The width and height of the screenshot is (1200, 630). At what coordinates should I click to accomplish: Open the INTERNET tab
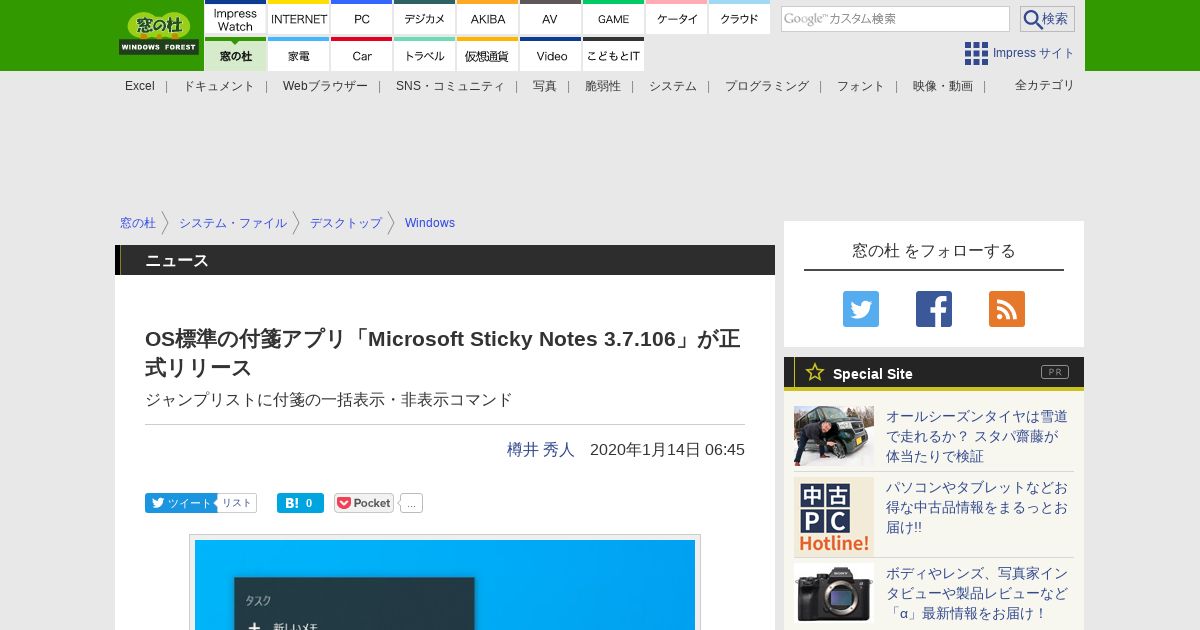coord(299,19)
